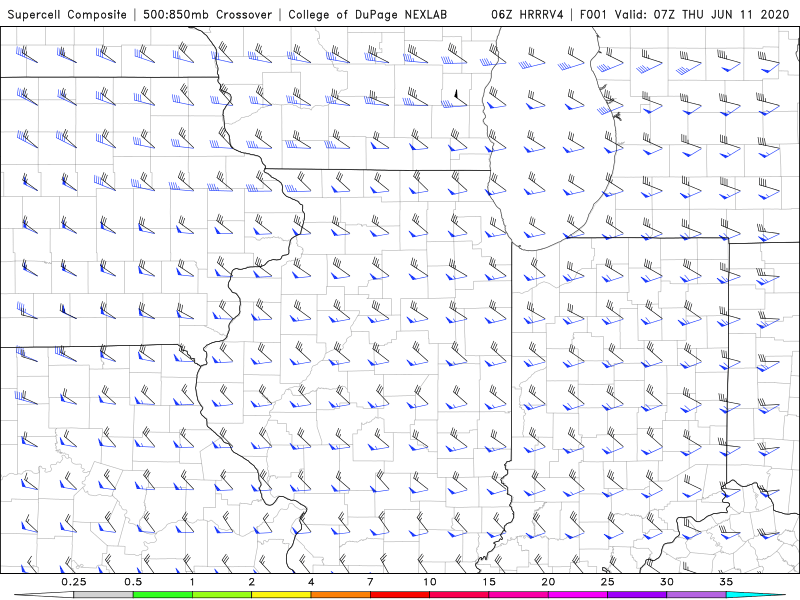Click the '0.25' legend value

74,582
